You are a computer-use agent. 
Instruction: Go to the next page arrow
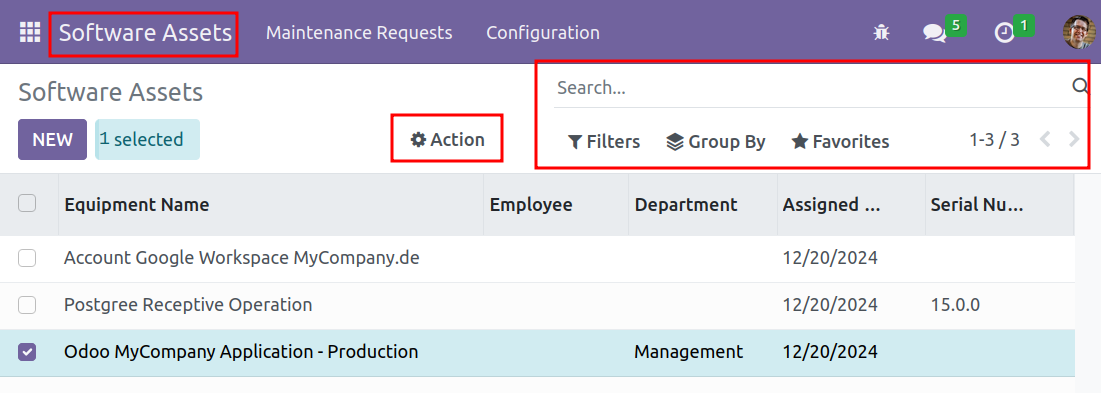pos(1074,140)
